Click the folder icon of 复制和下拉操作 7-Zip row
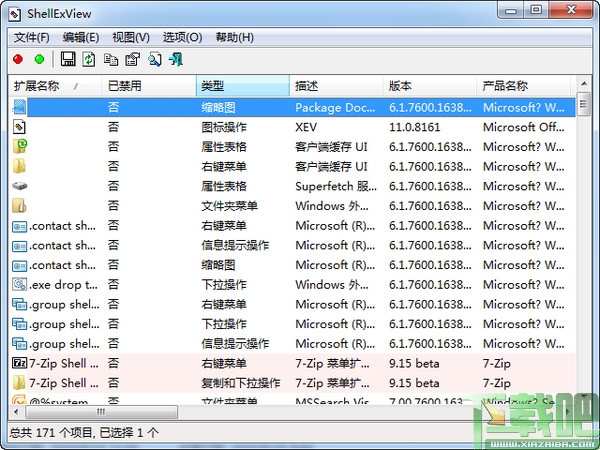Image resolution: width=600 pixels, height=450 pixels. (19, 383)
